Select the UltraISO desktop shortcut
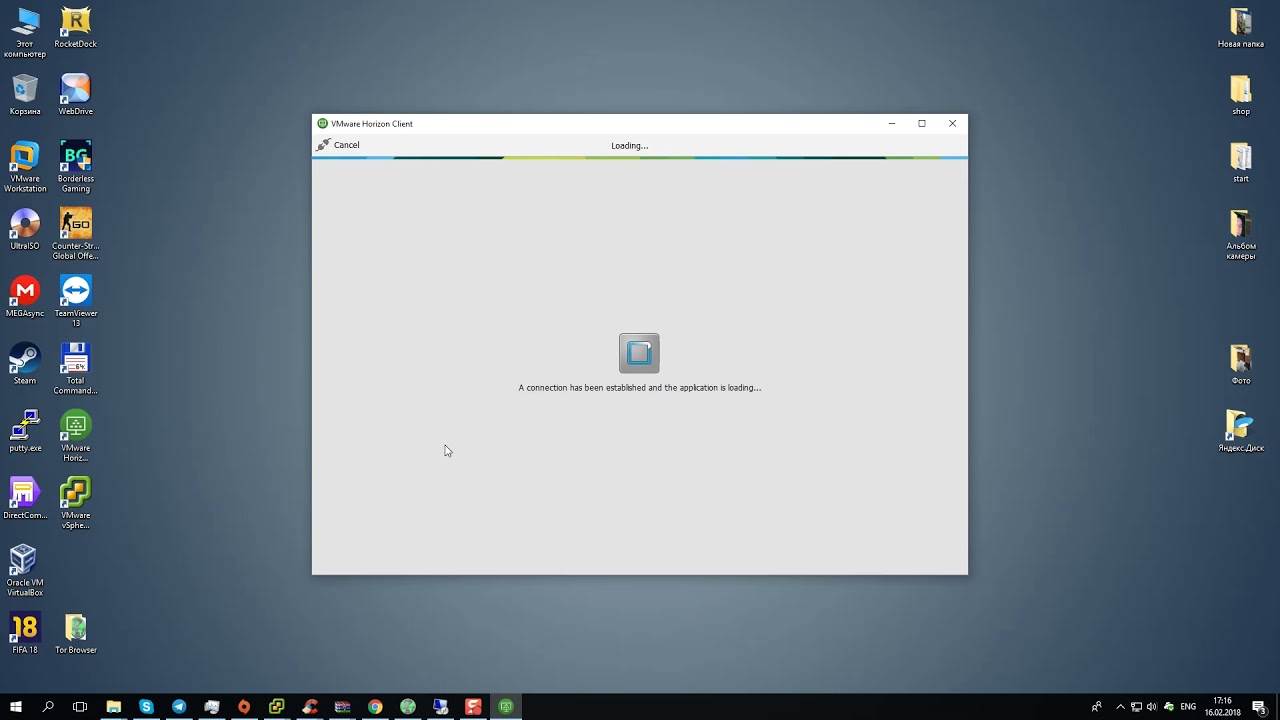 pyautogui.click(x=25, y=229)
